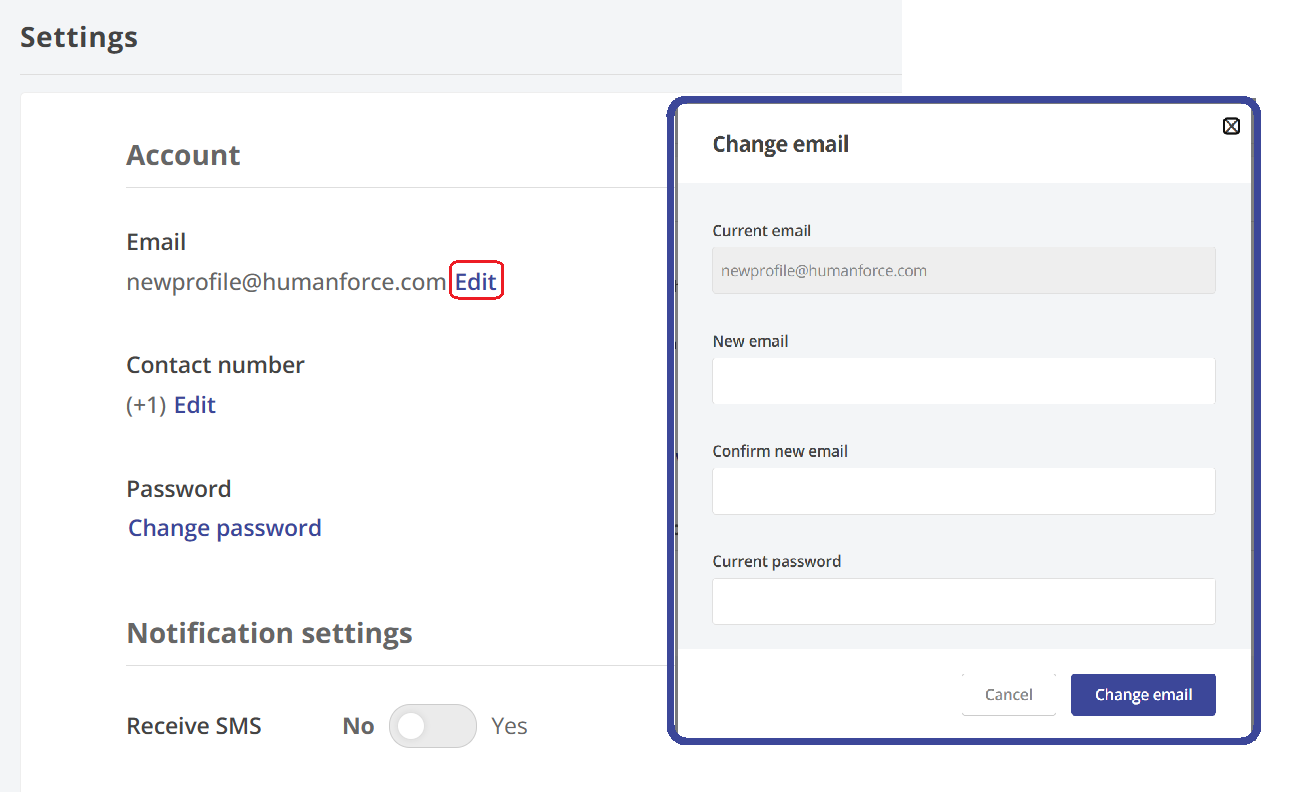The width and height of the screenshot is (1310, 792).
Task: Click the Account section heading
Action: (x=183, y=155)
